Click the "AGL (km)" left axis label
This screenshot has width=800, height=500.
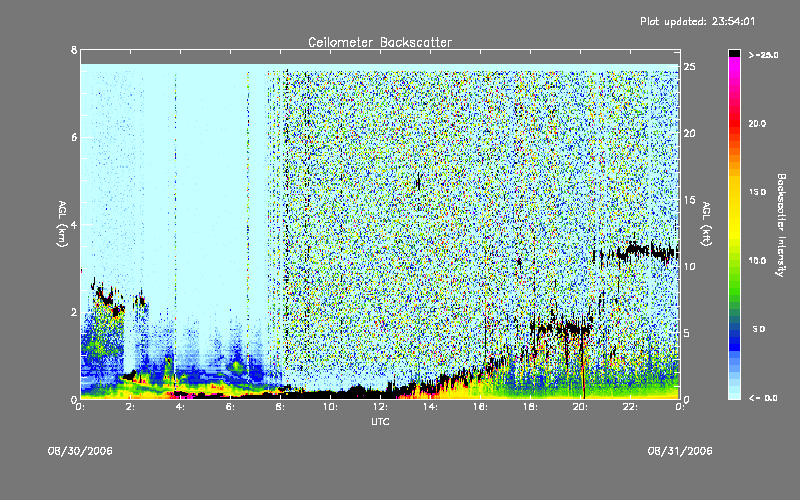[x=62, y=224]
